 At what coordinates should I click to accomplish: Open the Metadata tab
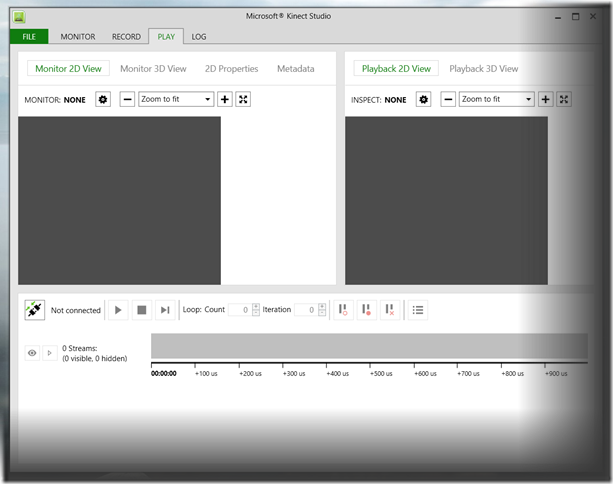296,69
